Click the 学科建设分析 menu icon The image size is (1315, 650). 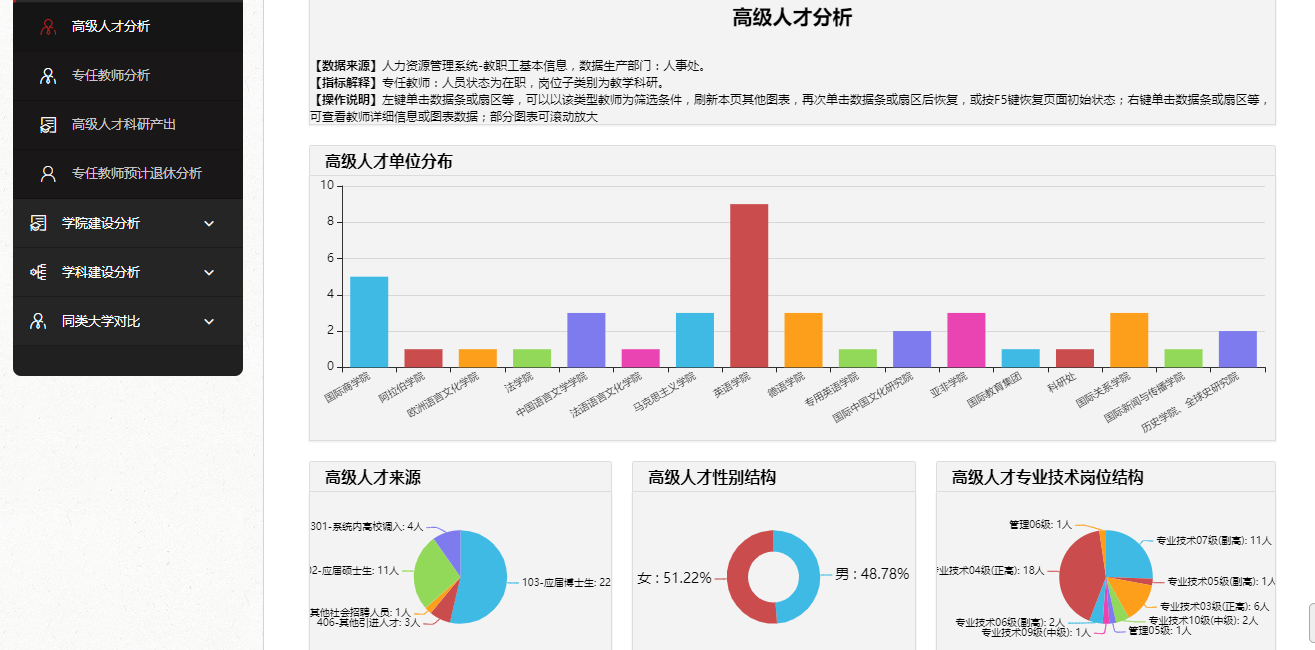click(x=38, y=272)
